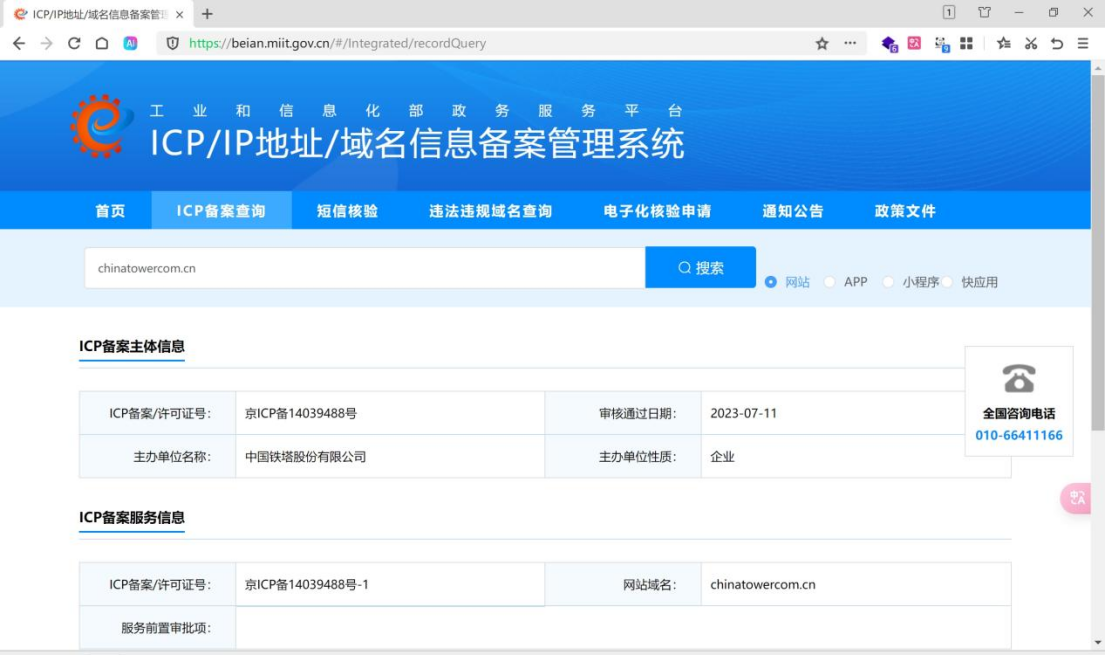Click the 主办单位性质 label cell
Image resolution: width=1106 pixels, height=655 pixels.
point(623,457)
